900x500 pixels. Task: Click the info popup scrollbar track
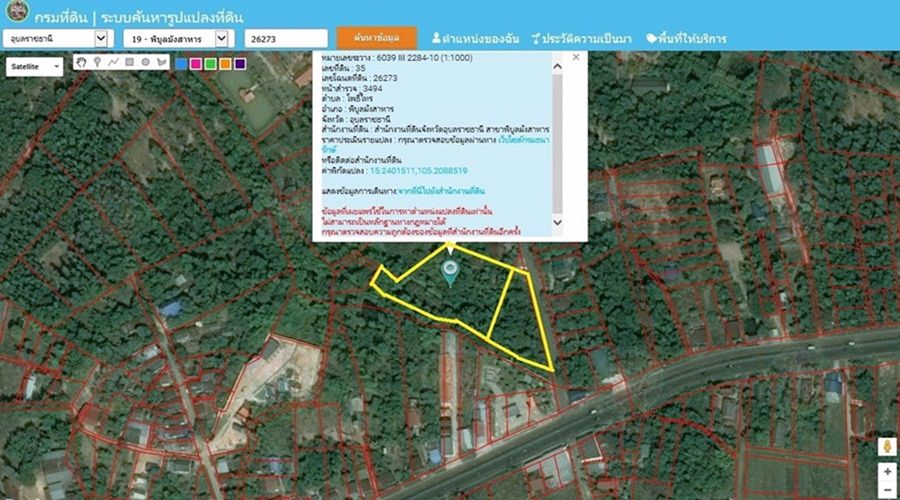(x=557, y=144)
